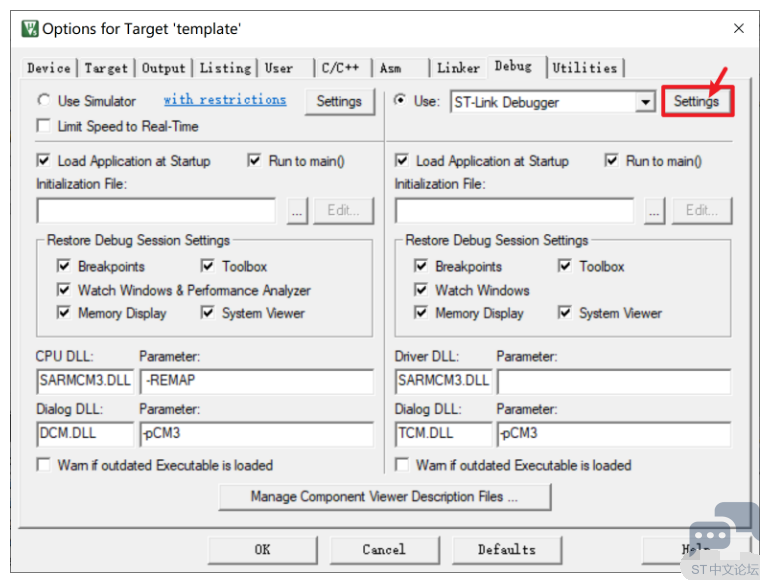Screen dimensions: 768x585
Task: Toggle simulator Toolbox checkbox
Action: pos(208,266)
